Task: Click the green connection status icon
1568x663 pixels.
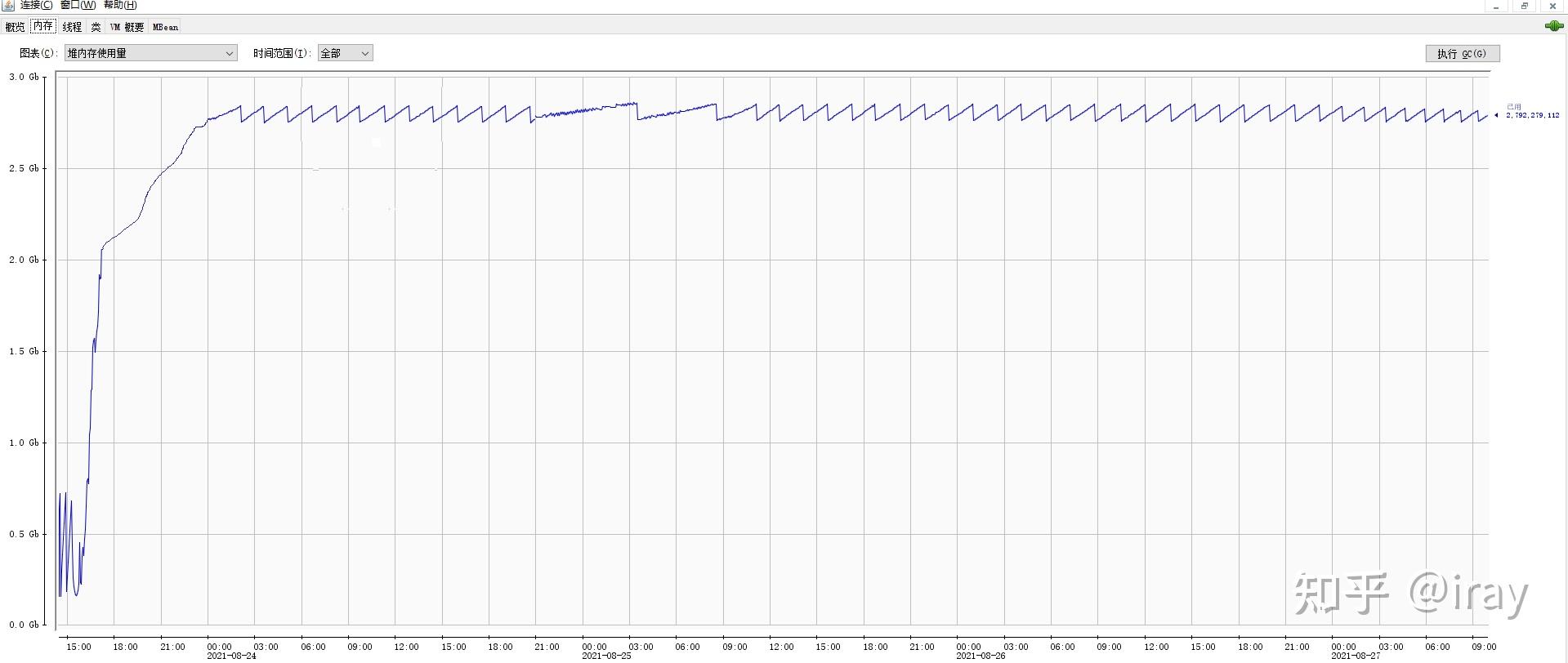Action: (x=1554, y=26)
